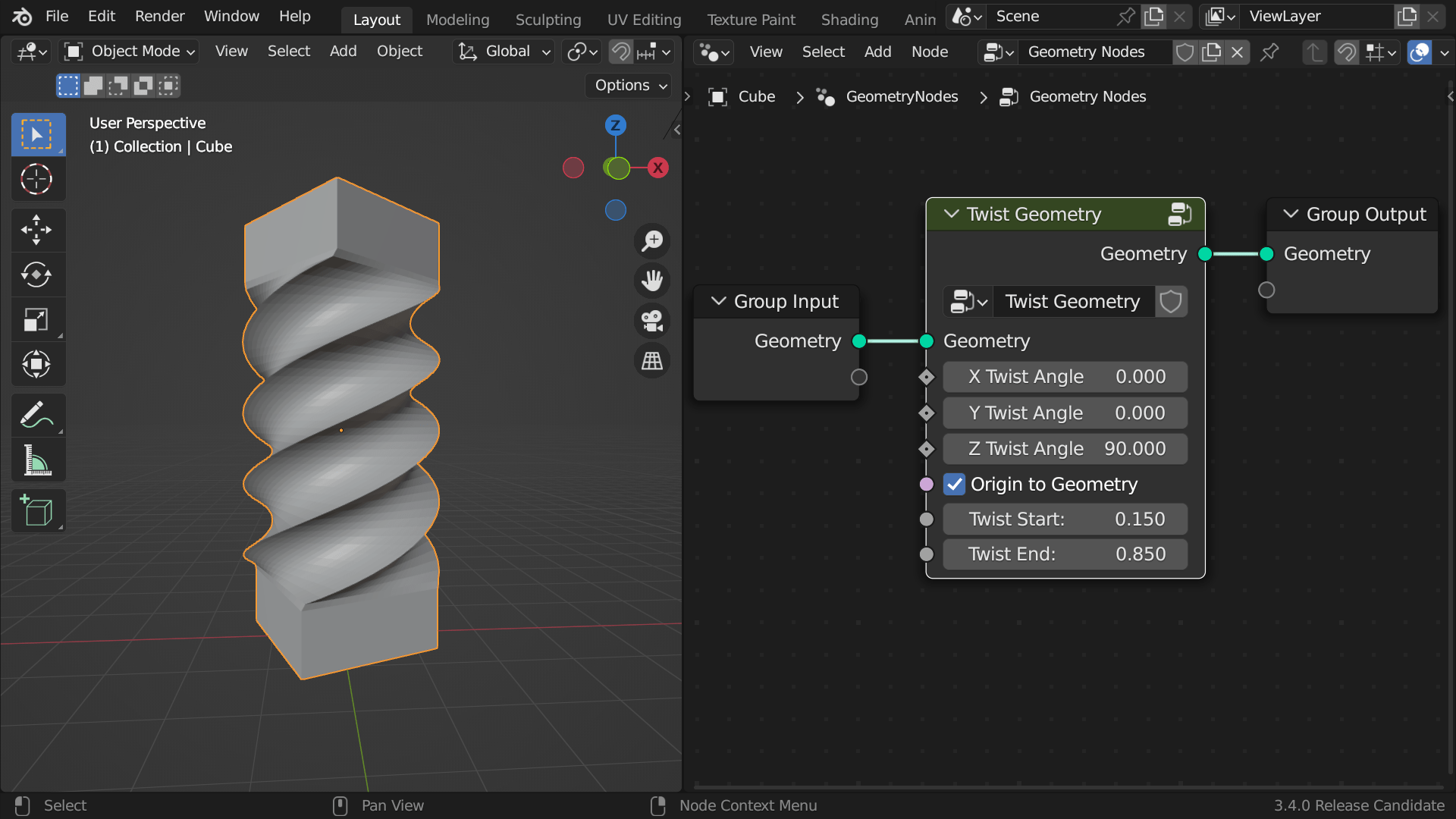Open the Add menu in the node editor

click(877, 52)
